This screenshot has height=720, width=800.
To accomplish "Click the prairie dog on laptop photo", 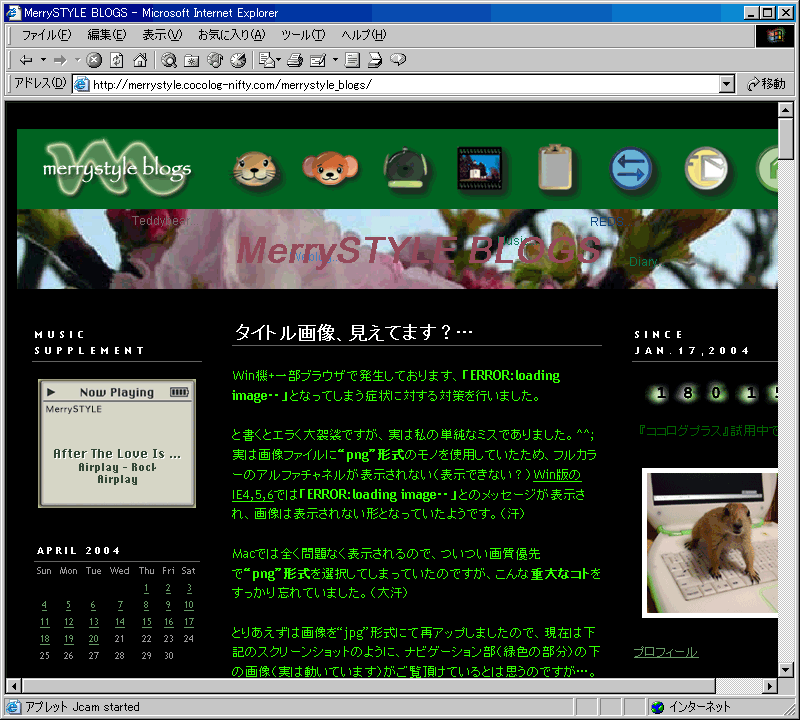I will (710, 543).
